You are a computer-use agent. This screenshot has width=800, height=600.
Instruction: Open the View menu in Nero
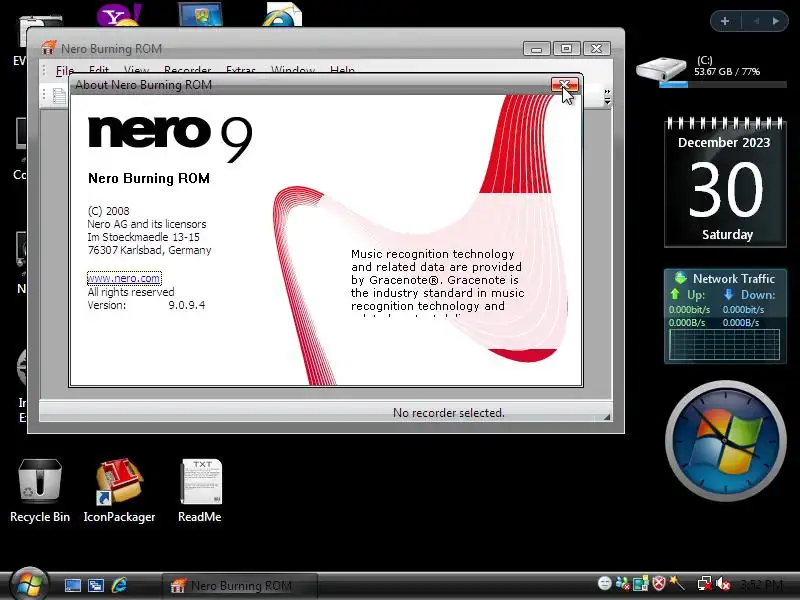[136, 70]
